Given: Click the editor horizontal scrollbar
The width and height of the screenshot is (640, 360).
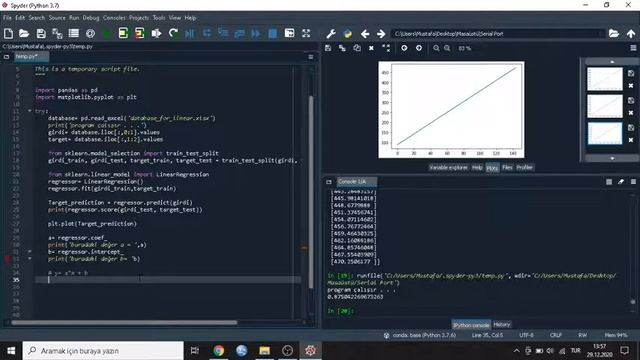Looking at the screenshot, I should tap(124, 322).
